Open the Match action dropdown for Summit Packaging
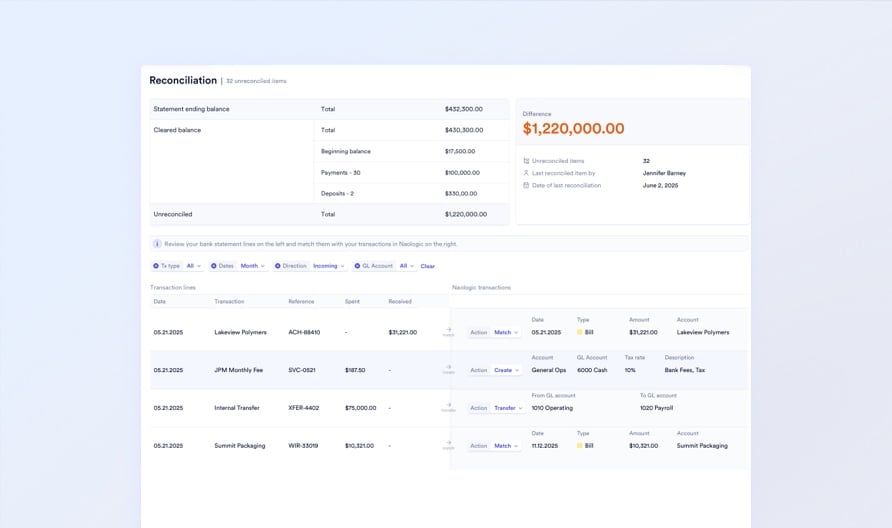 coord(506,446)
